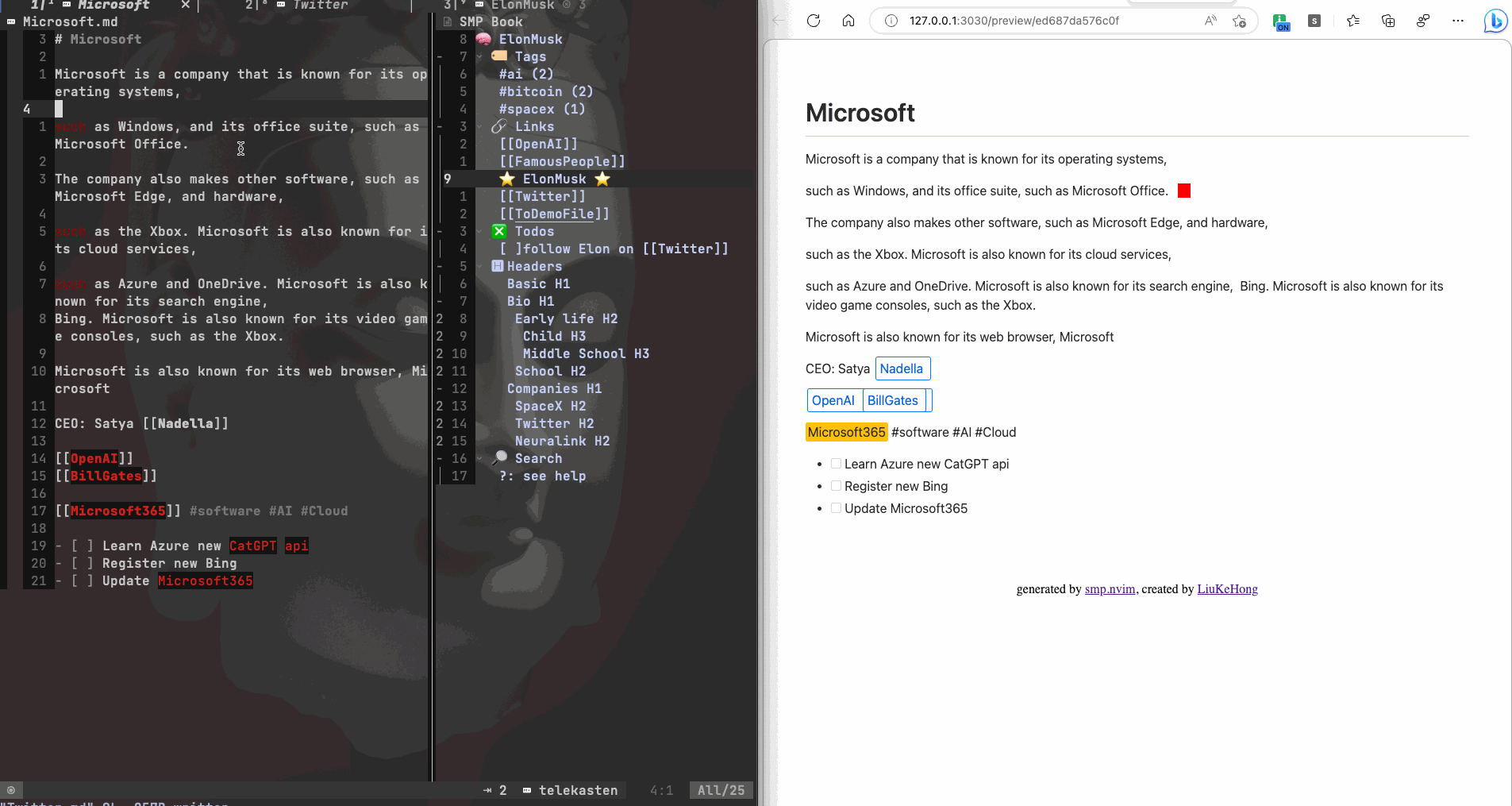Screen dimensions: 1512x806
Task: Collapse the Links section in outline
Action: coord(479,126)
